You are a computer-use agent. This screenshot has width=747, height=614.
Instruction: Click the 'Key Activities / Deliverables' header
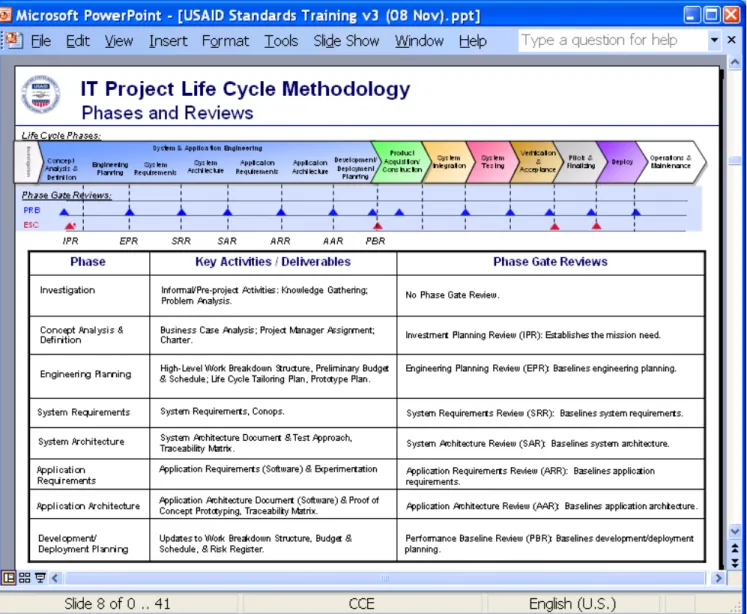[x=273, y=262]
